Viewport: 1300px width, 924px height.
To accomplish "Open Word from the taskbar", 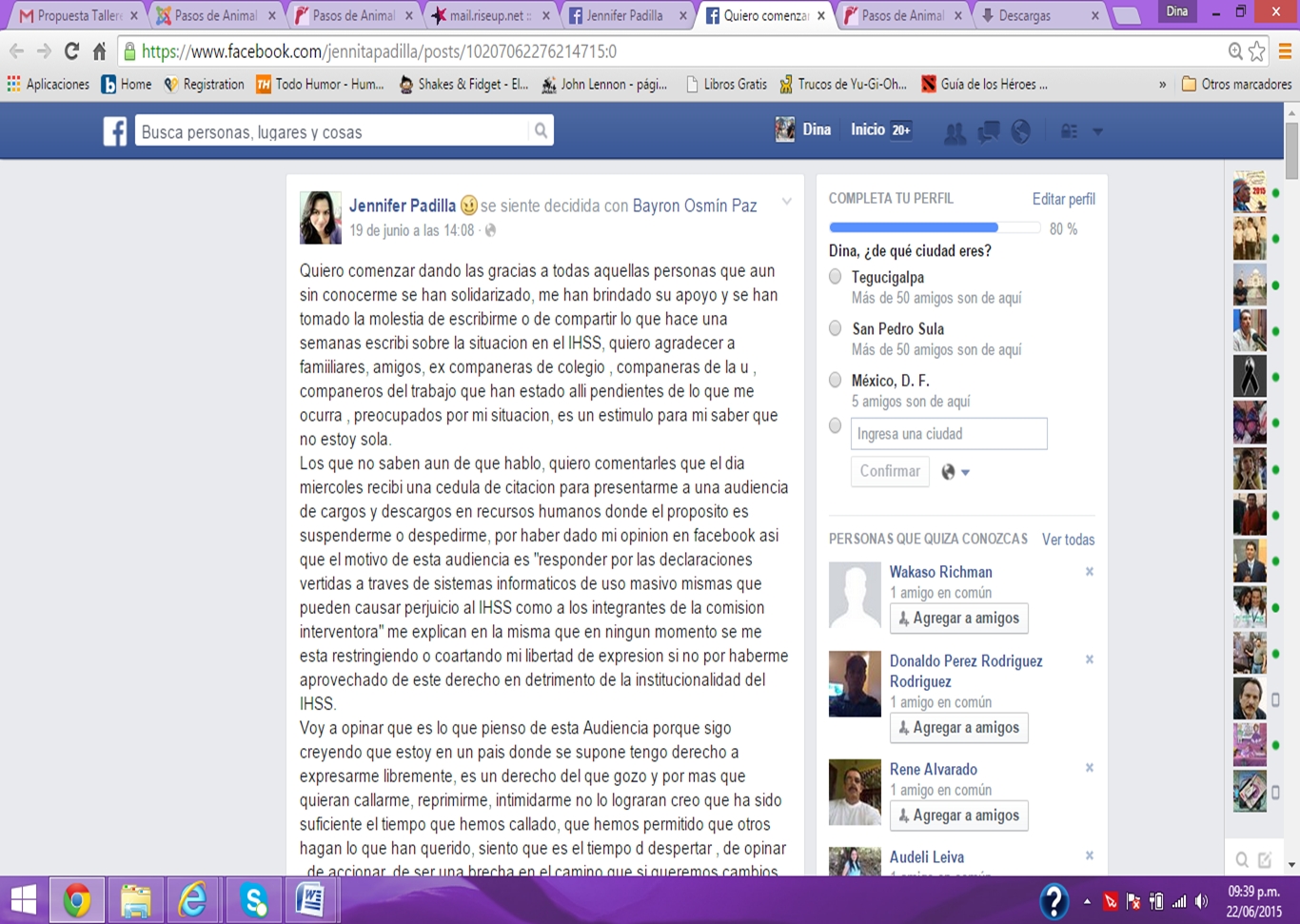I will click(x=310, y=900).
